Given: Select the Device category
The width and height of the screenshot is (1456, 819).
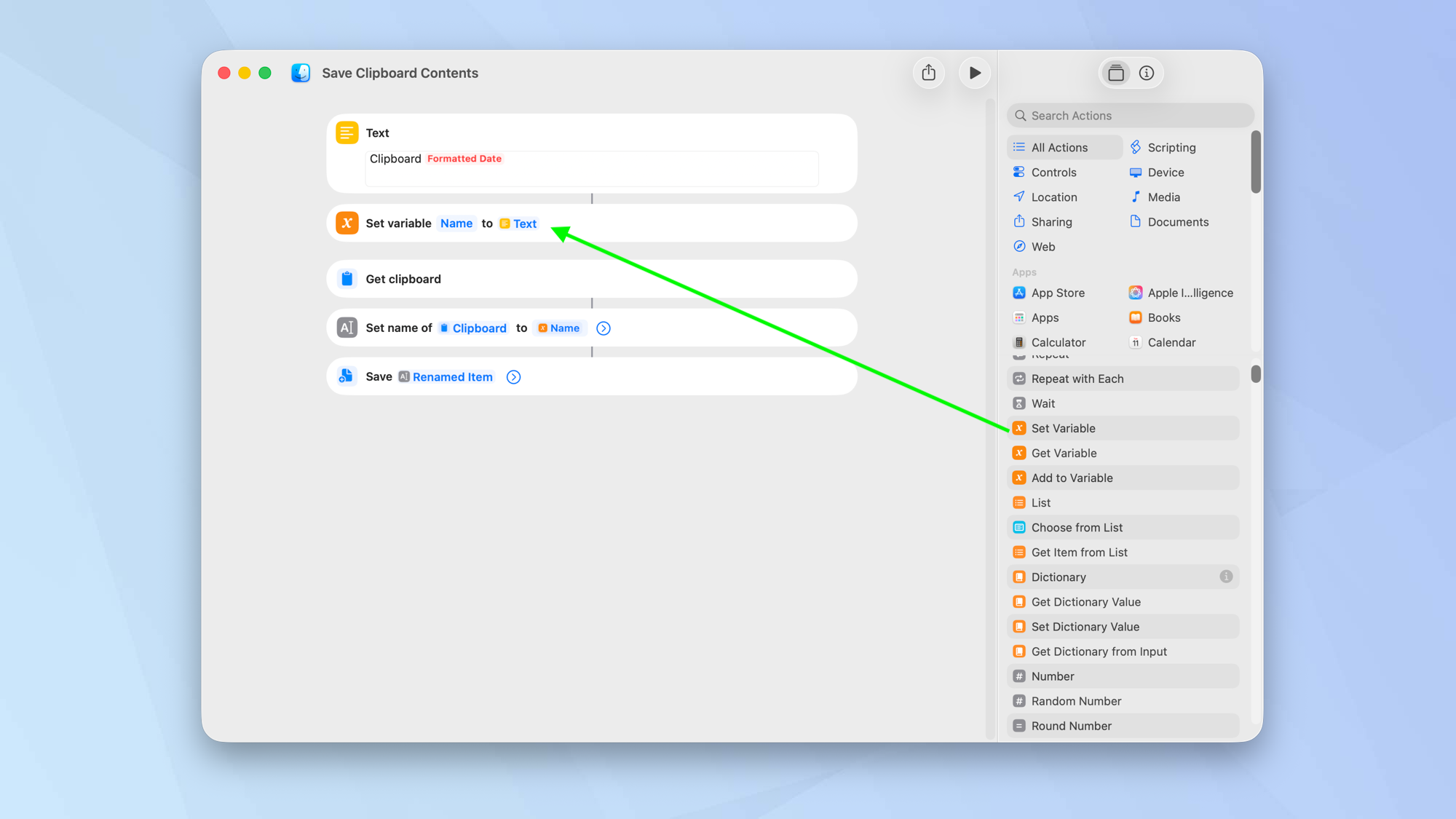Looking at the screenshot, I should [1164, 172].
